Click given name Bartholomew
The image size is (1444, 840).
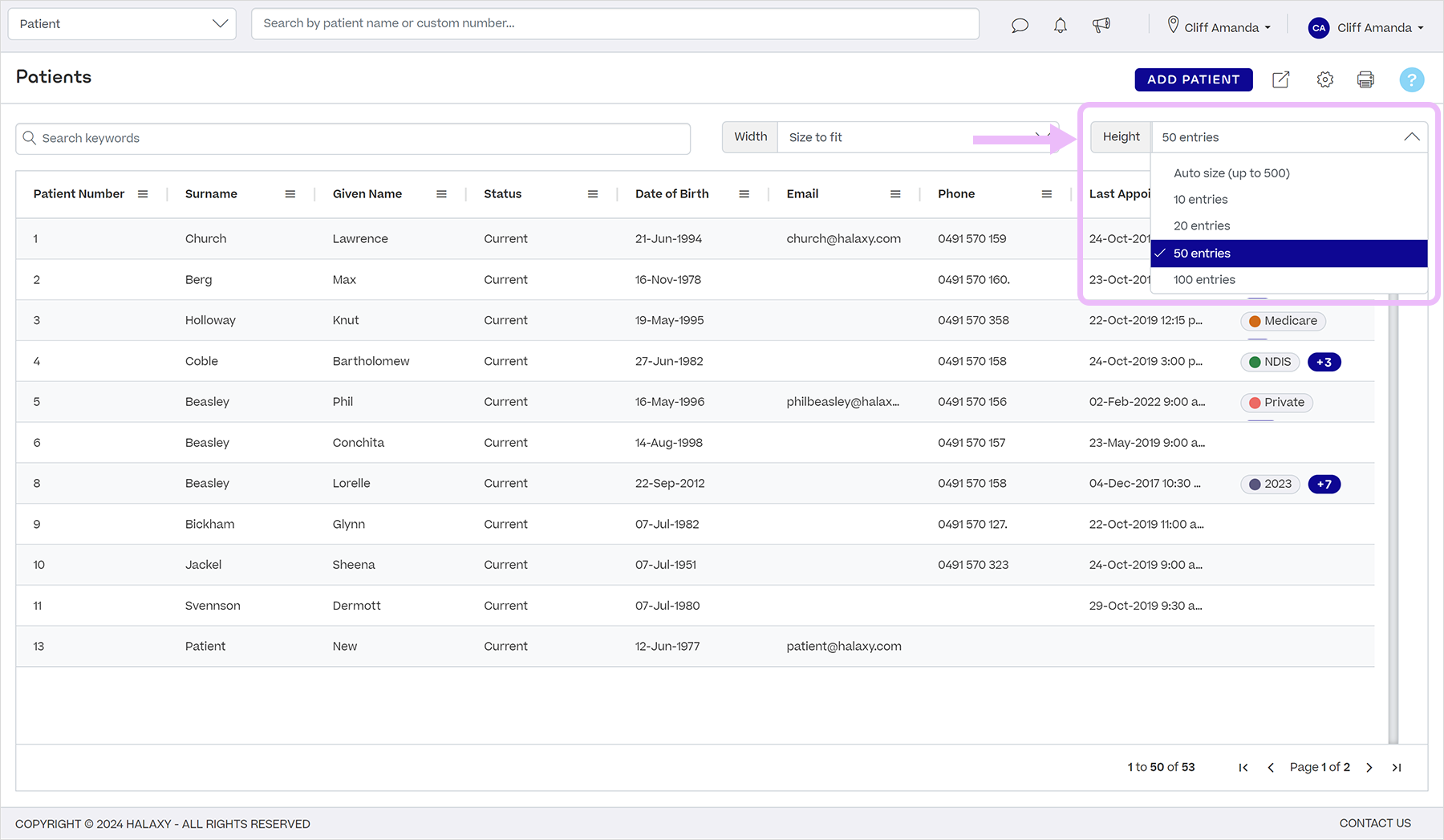click(x=371, y=361)
